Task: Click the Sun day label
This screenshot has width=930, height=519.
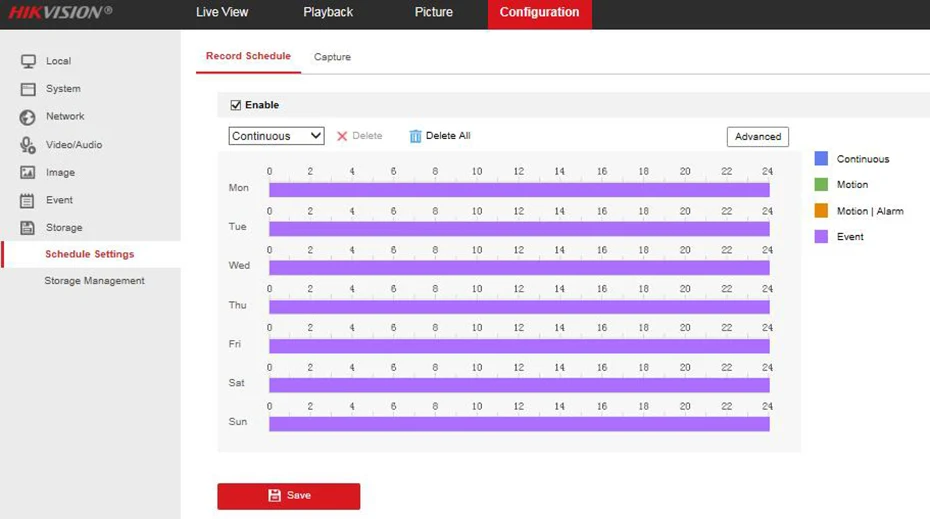Action: point(238,422)
